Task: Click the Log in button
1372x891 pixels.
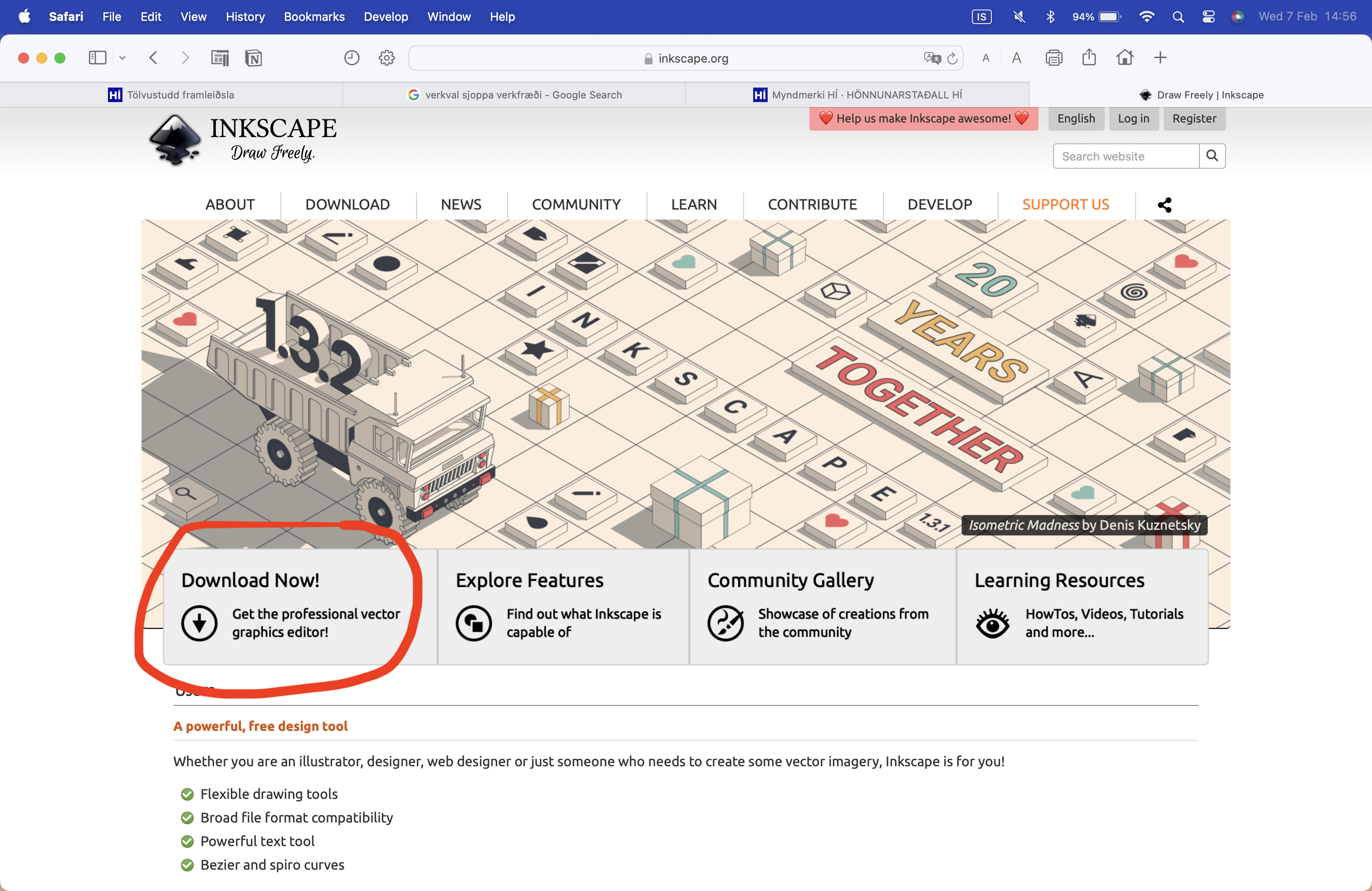Action: point(1133,118)
